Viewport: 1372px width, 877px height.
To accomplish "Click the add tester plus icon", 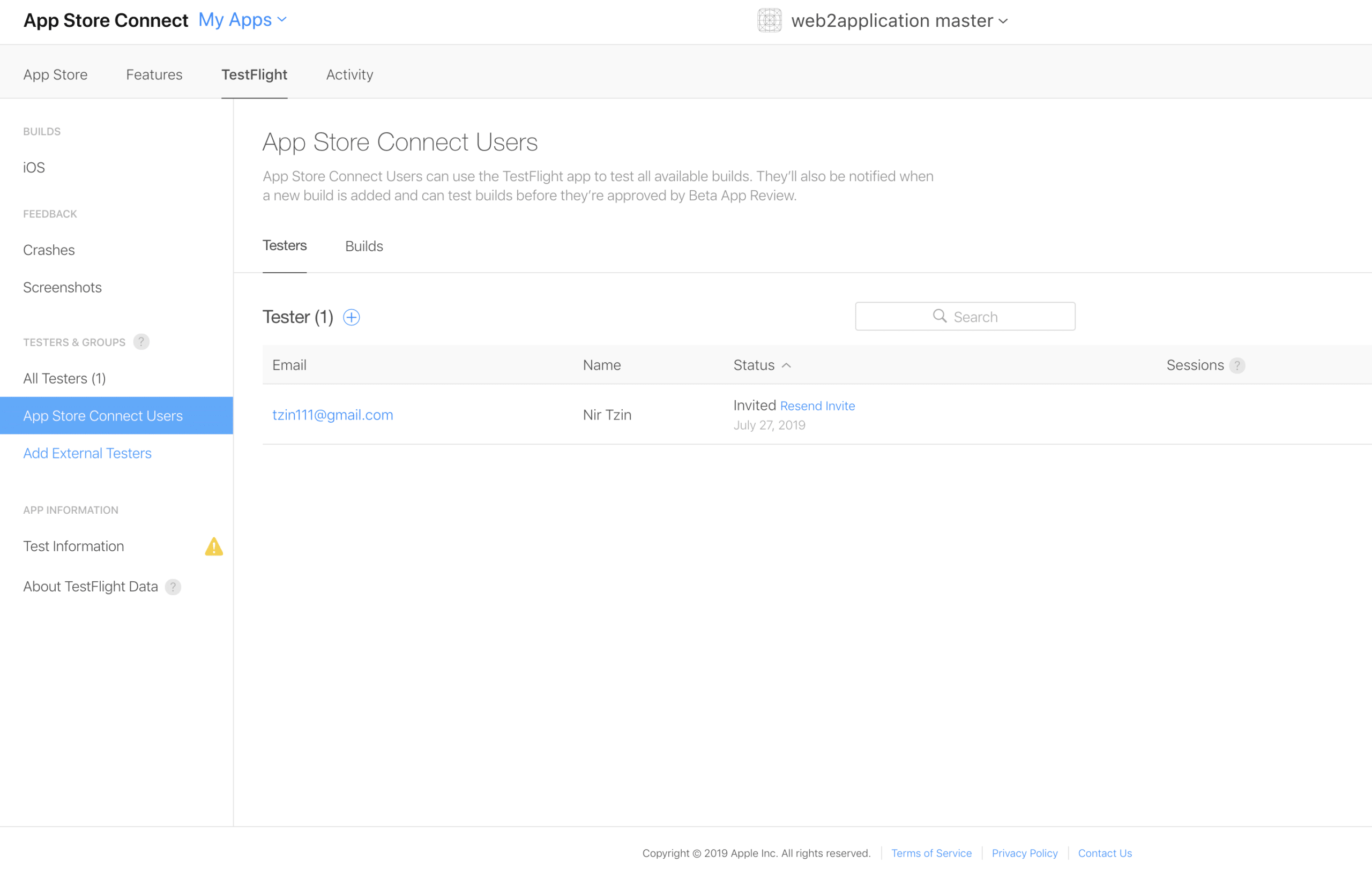I will (351, 317).
